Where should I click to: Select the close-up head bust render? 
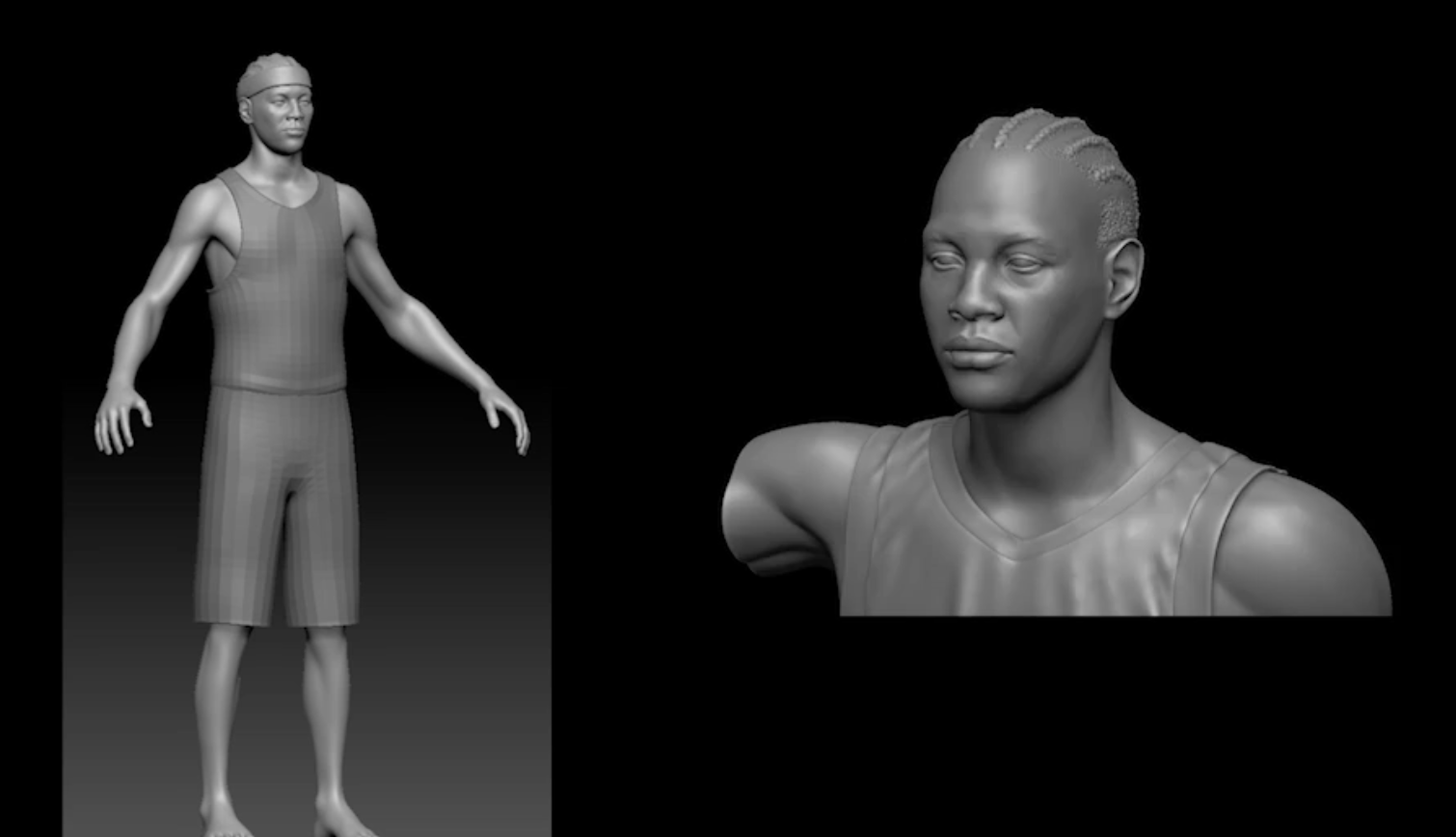click(1057, 362)
